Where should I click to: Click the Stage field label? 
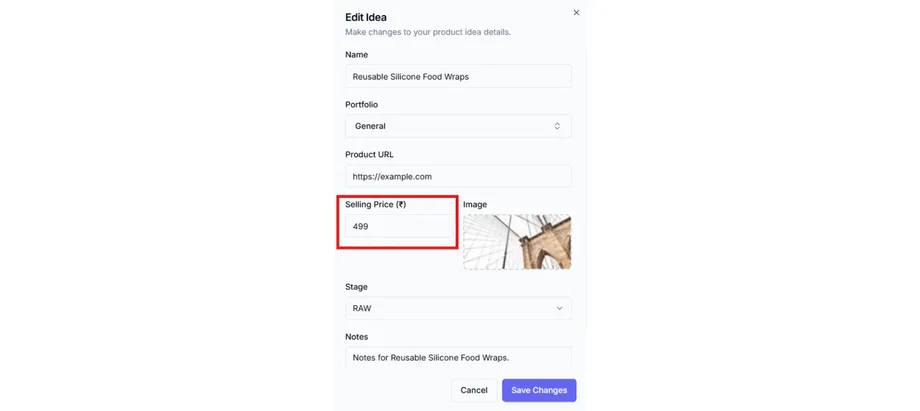(356, 287)
